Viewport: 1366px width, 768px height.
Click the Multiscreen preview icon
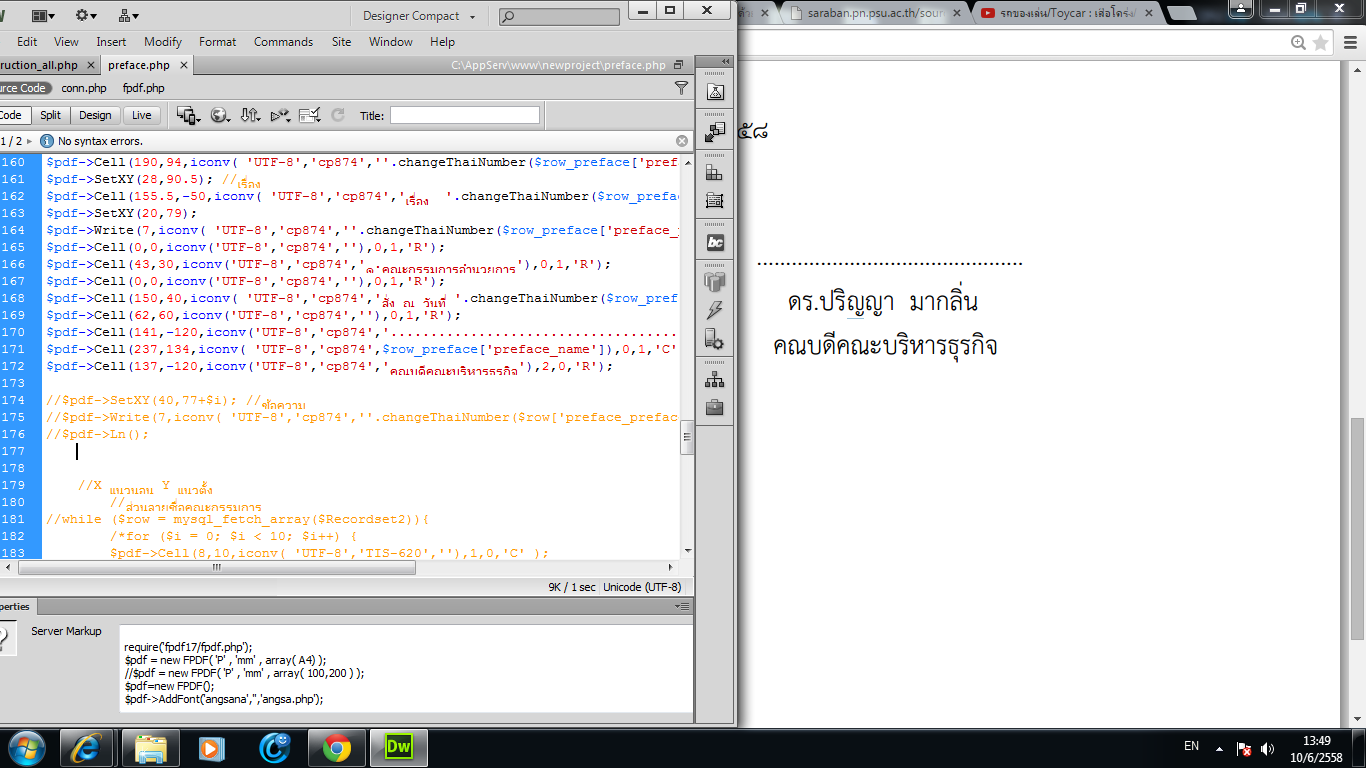[188, 115]
